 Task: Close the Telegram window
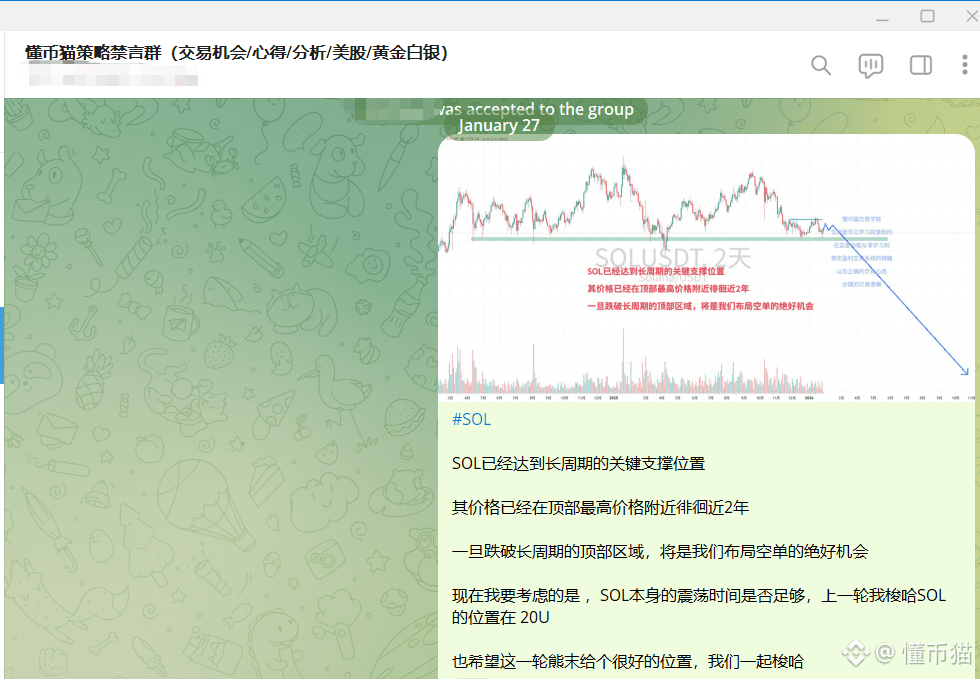(972, 16)
